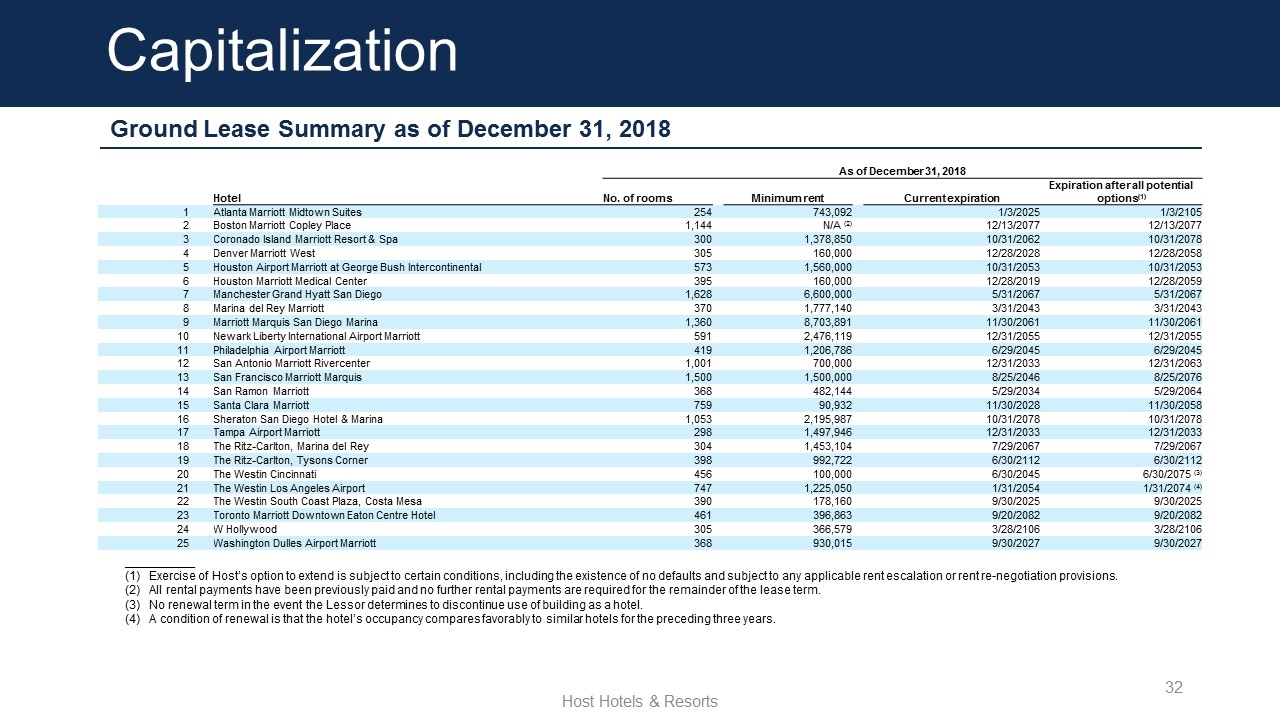Select minimum rent value 2,476,119
Screen dimensions: 1280x720
[x=828, y=336]
